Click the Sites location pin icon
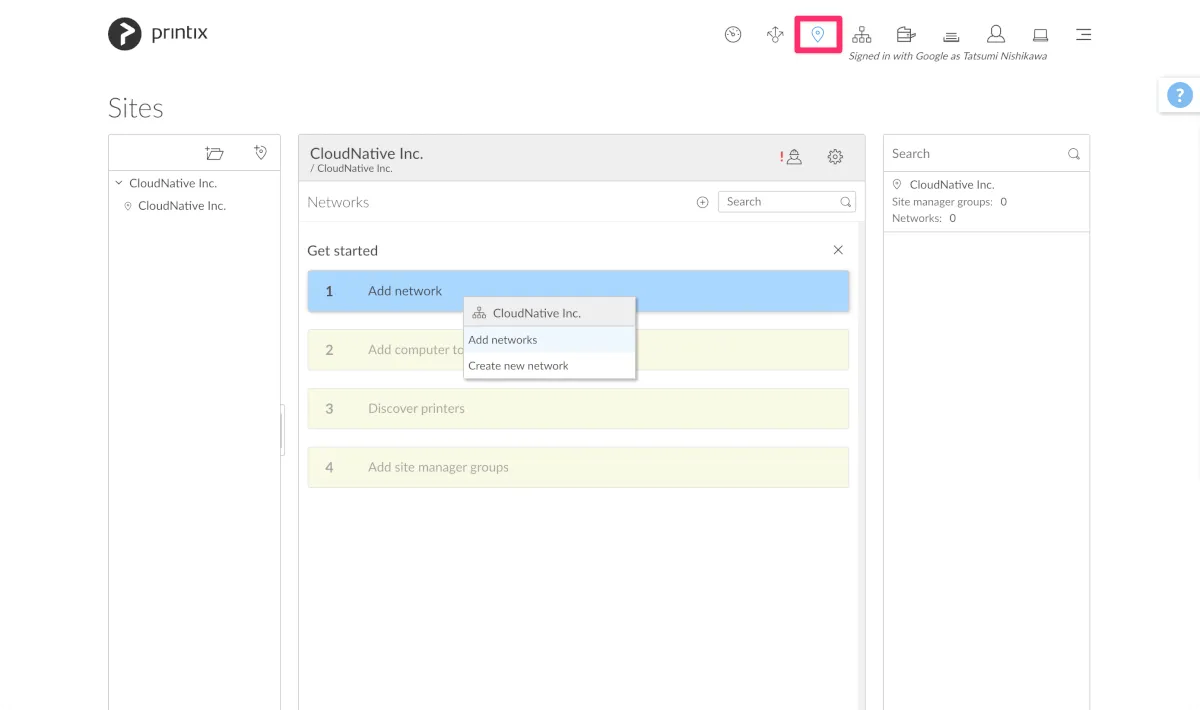 pyautogui.click(x=818, y=35)
